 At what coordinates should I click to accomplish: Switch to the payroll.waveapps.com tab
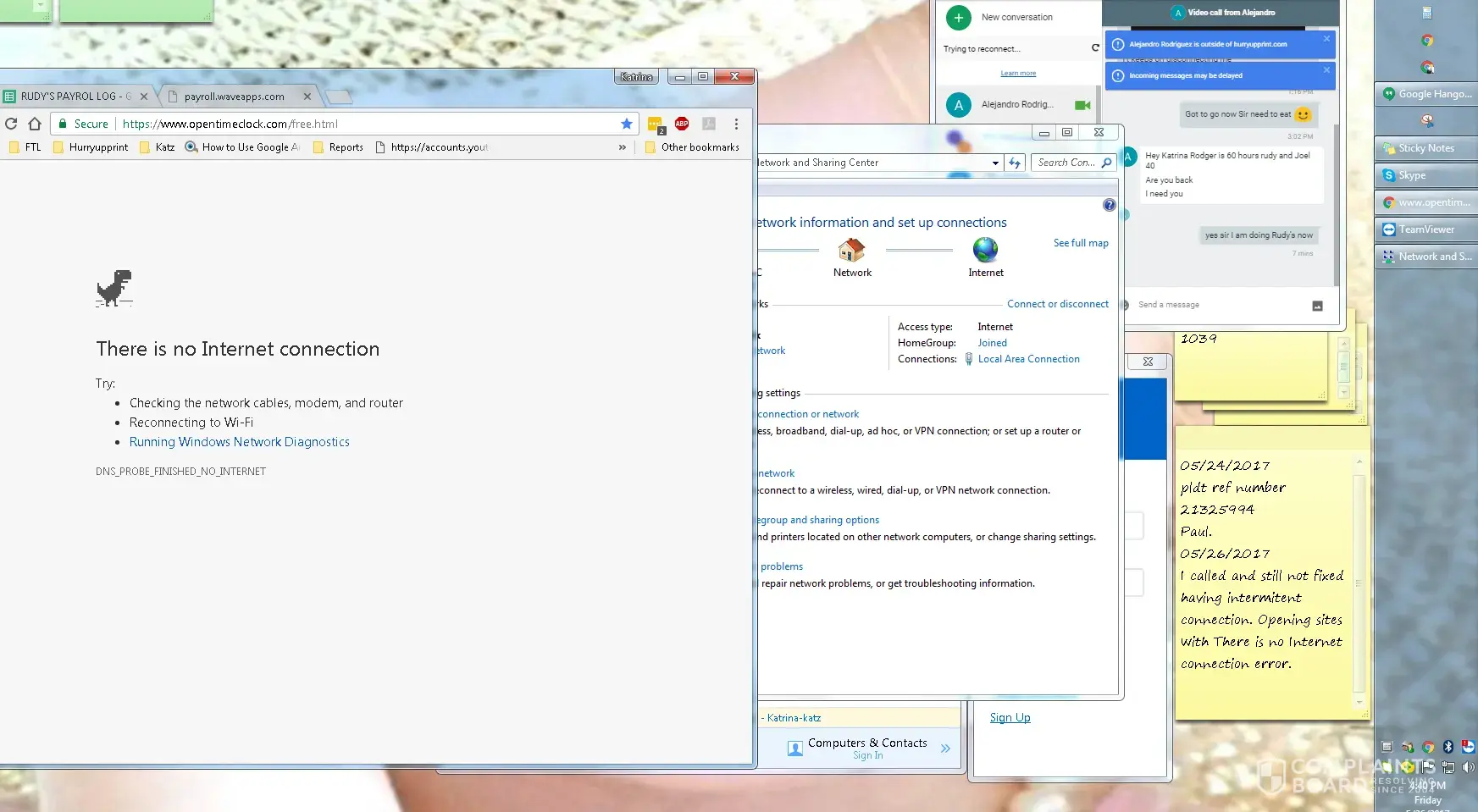click(x=235, y=97)
